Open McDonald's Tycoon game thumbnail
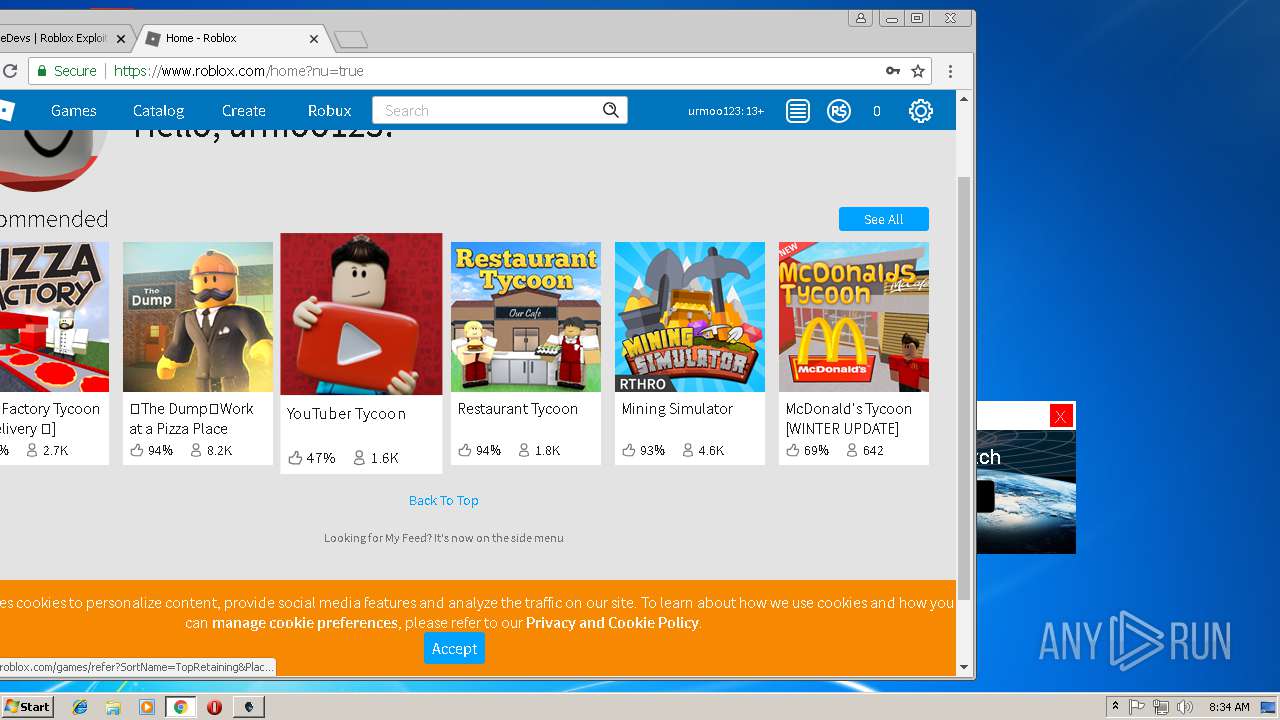The height and width of the screenshot is (720, 1280). [x=854, y=317]
